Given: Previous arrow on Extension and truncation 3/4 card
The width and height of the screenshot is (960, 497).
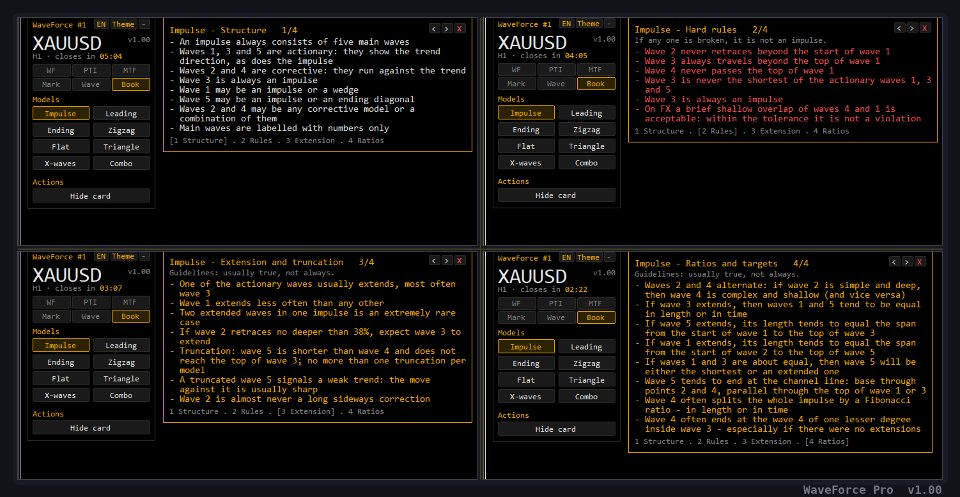Looking at the screenshot, I should point(434,261).
